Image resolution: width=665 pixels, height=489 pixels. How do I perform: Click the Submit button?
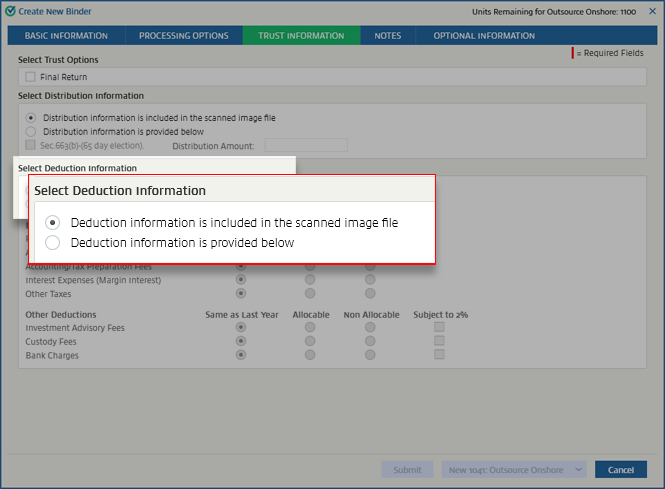pos(407,470)
